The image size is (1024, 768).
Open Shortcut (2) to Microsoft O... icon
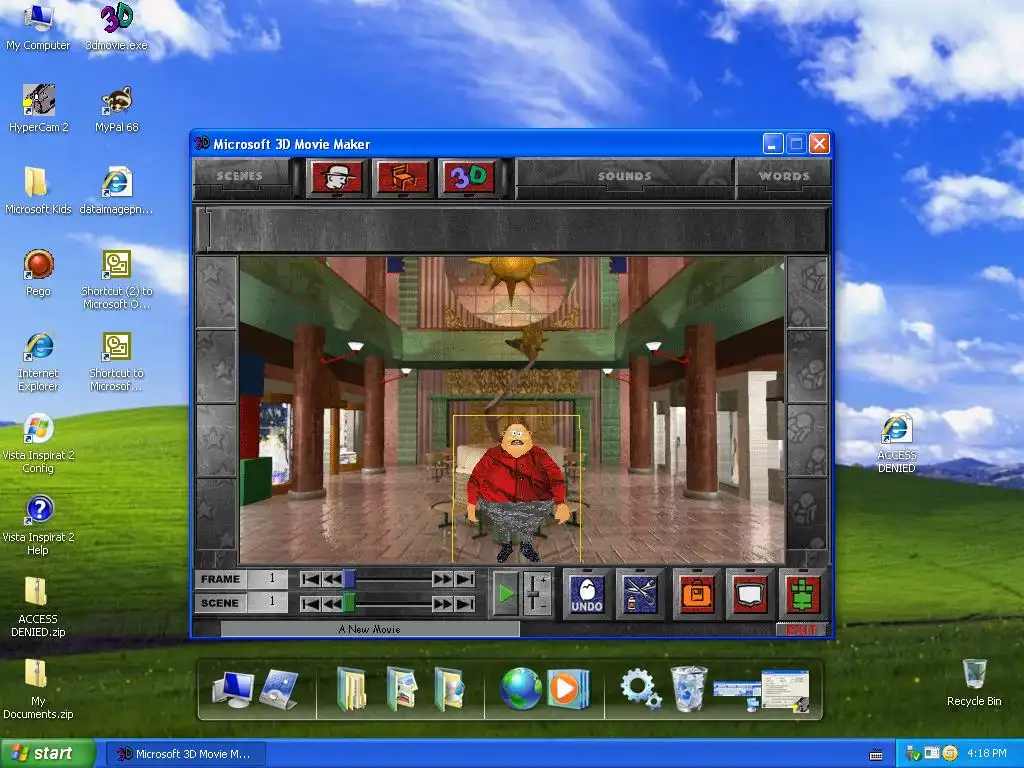[116, 280]
